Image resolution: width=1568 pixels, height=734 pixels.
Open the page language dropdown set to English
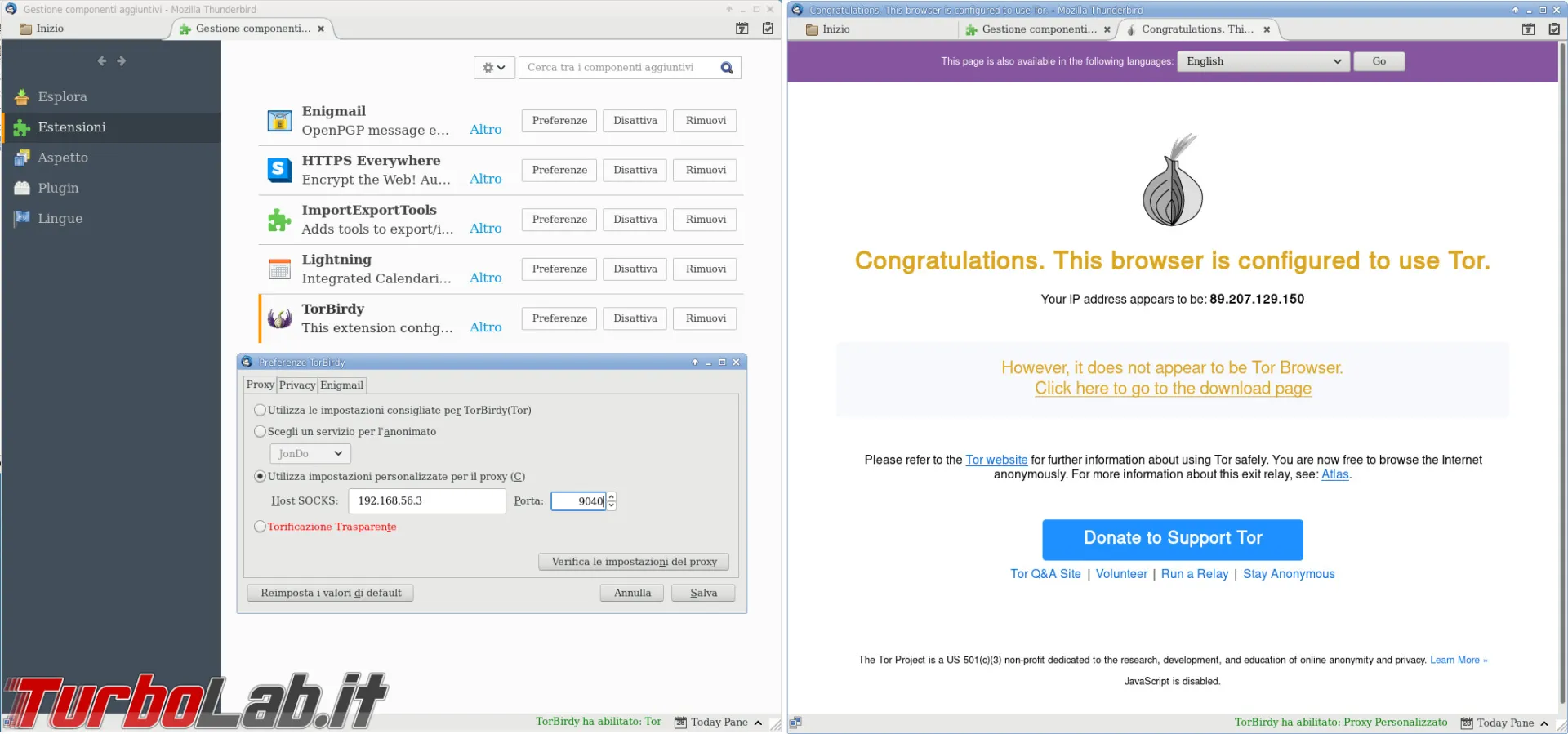pos(1263,61)
